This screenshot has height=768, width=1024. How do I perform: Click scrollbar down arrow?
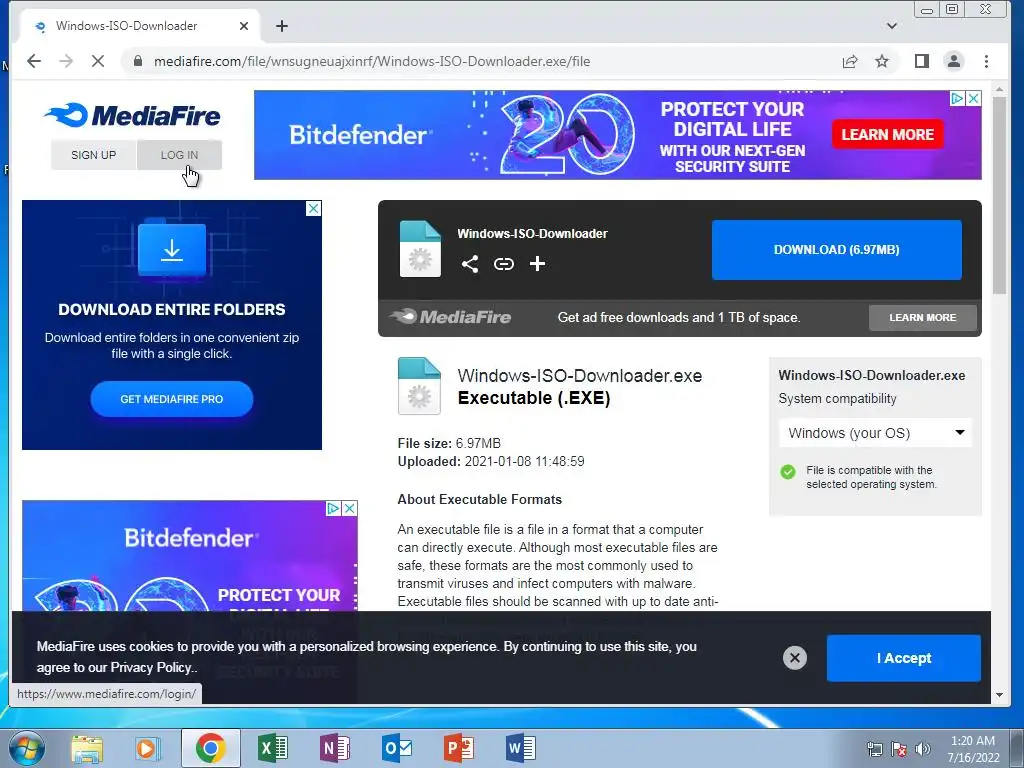tap(999, 695)
